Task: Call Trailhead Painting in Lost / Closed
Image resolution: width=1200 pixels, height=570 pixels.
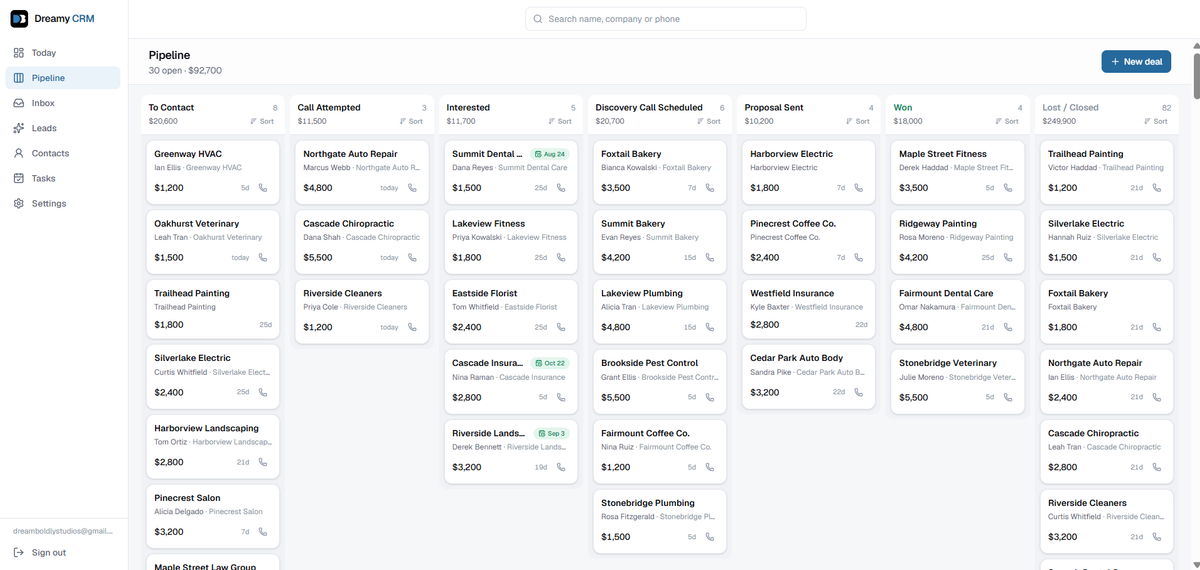Action: point(1157,188)
